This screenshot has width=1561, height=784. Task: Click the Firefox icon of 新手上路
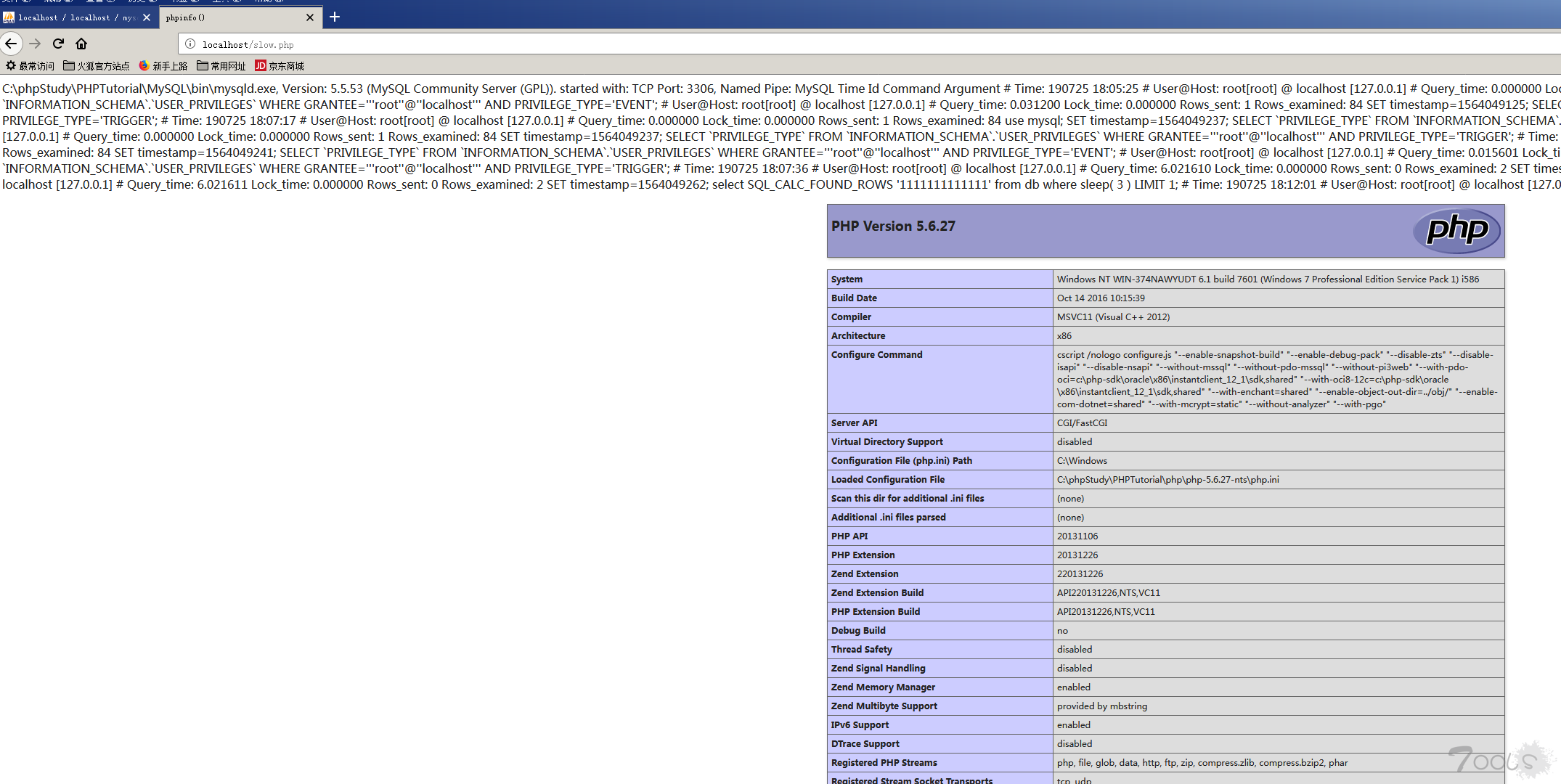[144, 66]
